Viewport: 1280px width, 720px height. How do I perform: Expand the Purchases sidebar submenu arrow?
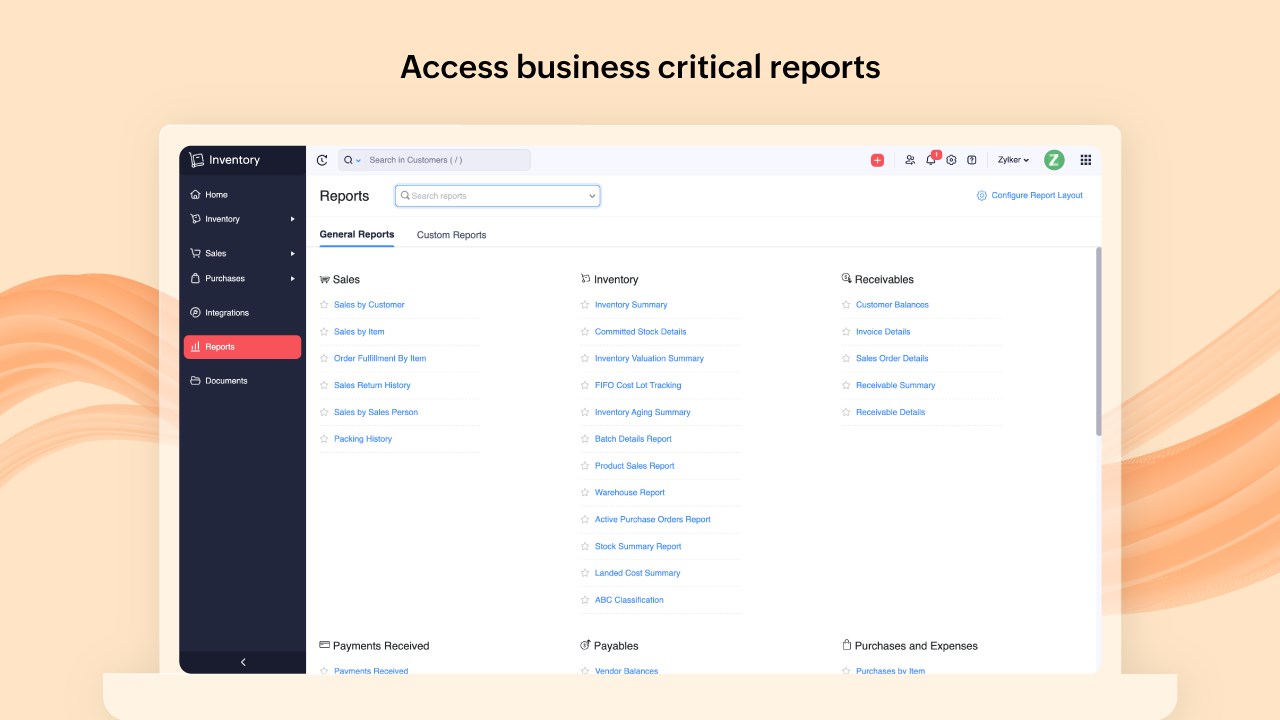pyautogui.click(x=293, y=279)
